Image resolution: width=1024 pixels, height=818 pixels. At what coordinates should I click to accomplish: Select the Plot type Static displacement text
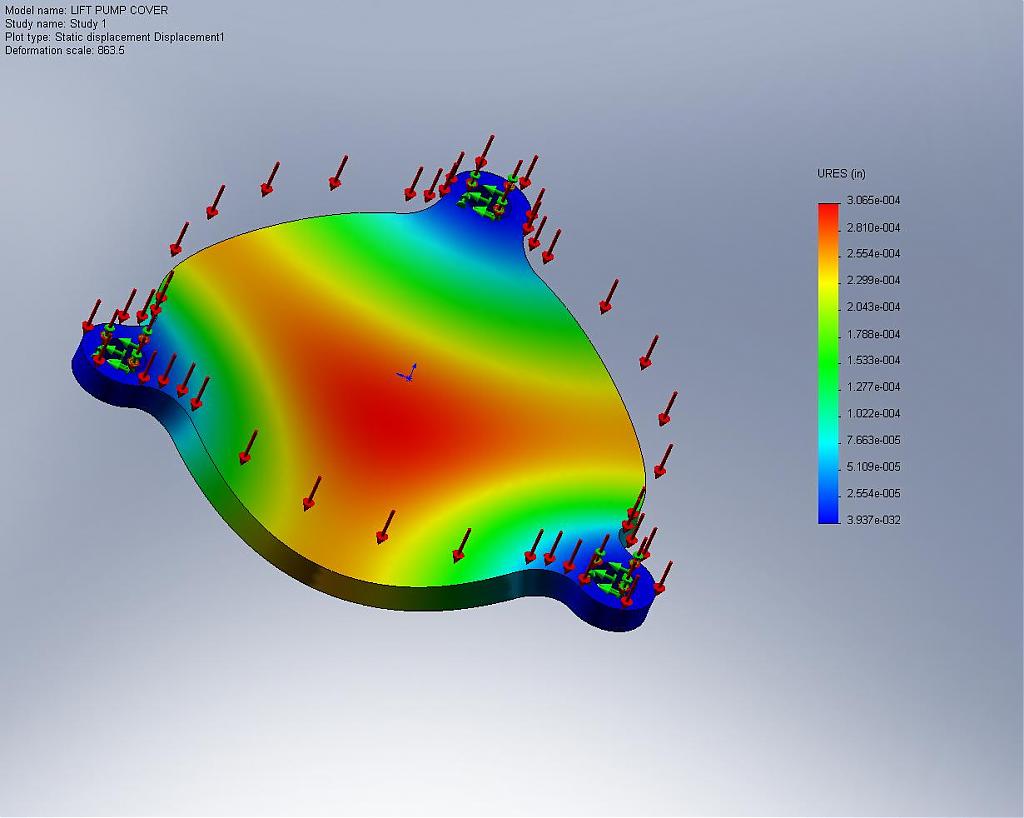point(115,37)
